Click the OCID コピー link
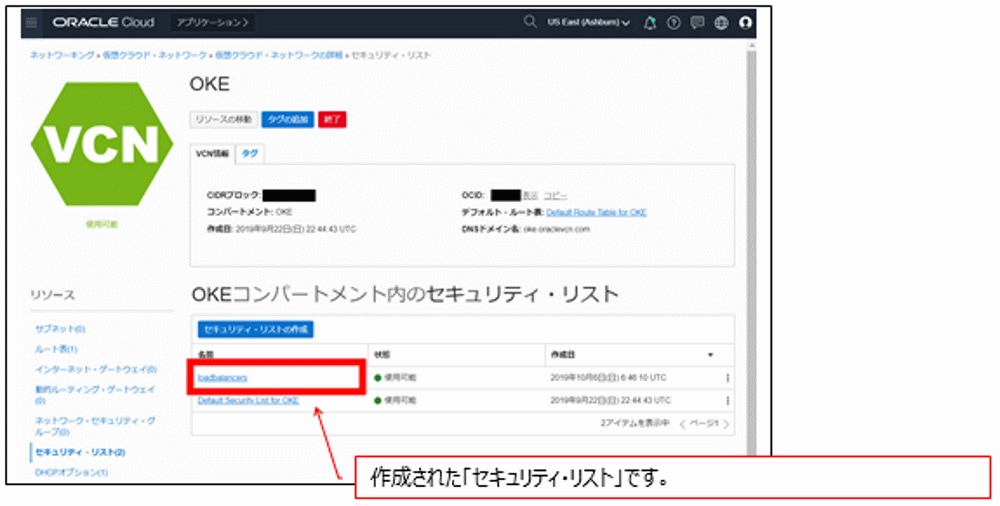This screenshot has width=1000, height=506. tap(555, 195)
